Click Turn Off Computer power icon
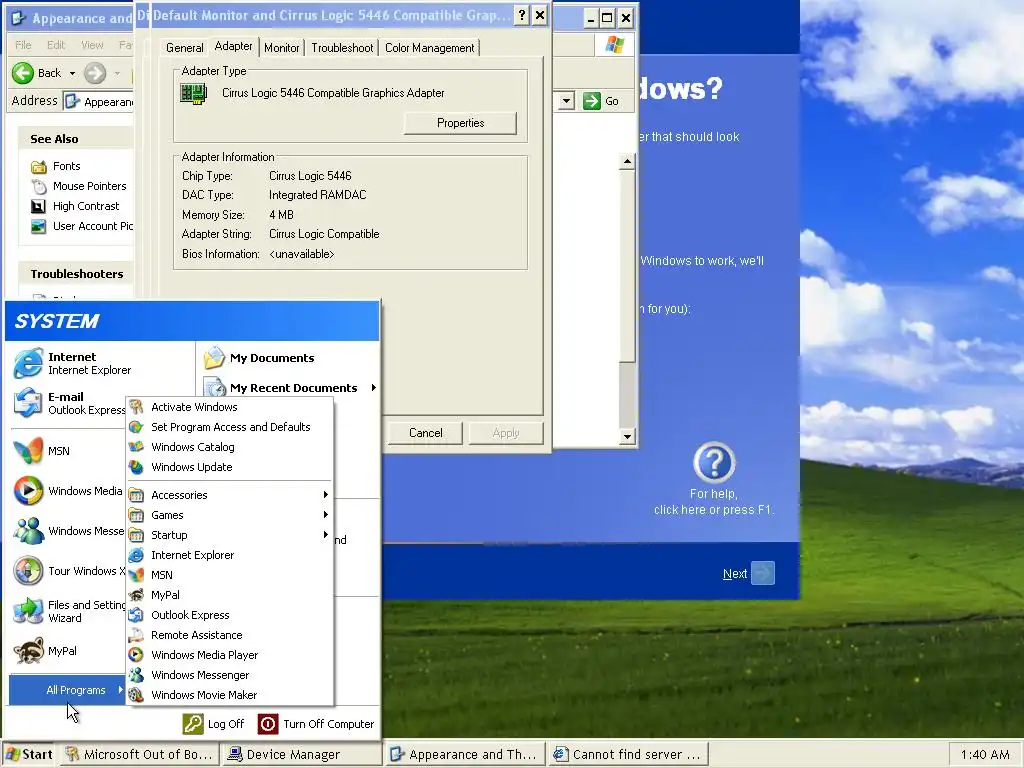Image resolution: width=1024 pixels, height=768 pixels. click(x=268, y=724)
